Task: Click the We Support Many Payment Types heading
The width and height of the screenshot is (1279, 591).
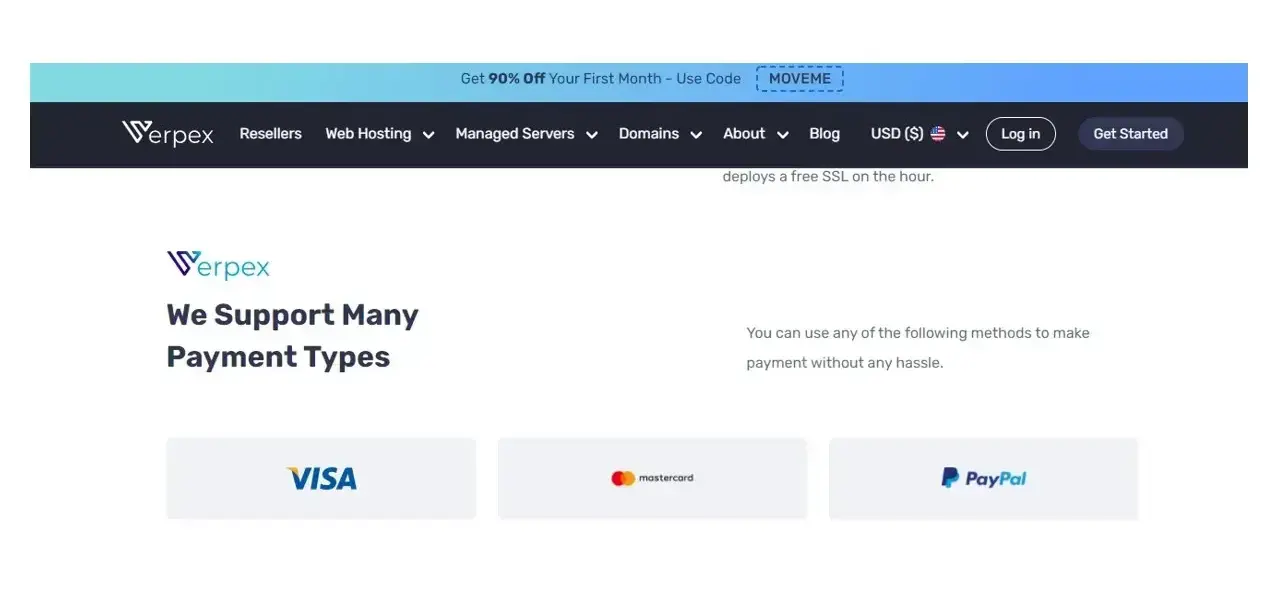Action: 292,336
